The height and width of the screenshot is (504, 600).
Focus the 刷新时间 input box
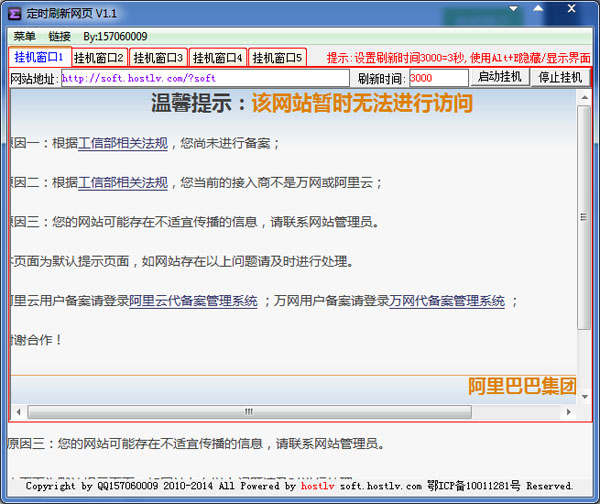[437, 78]
